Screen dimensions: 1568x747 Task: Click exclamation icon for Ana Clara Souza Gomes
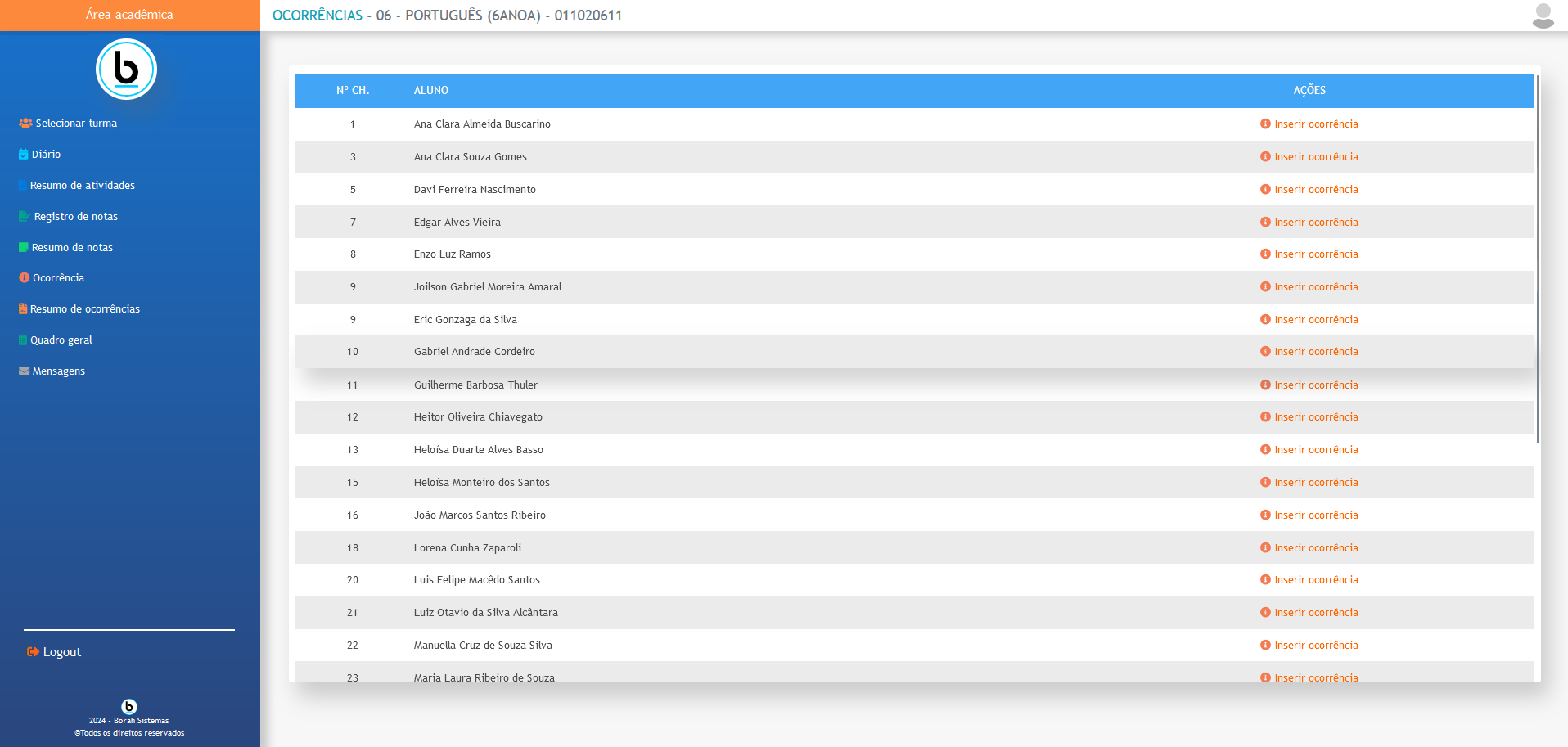point(1265,156)
